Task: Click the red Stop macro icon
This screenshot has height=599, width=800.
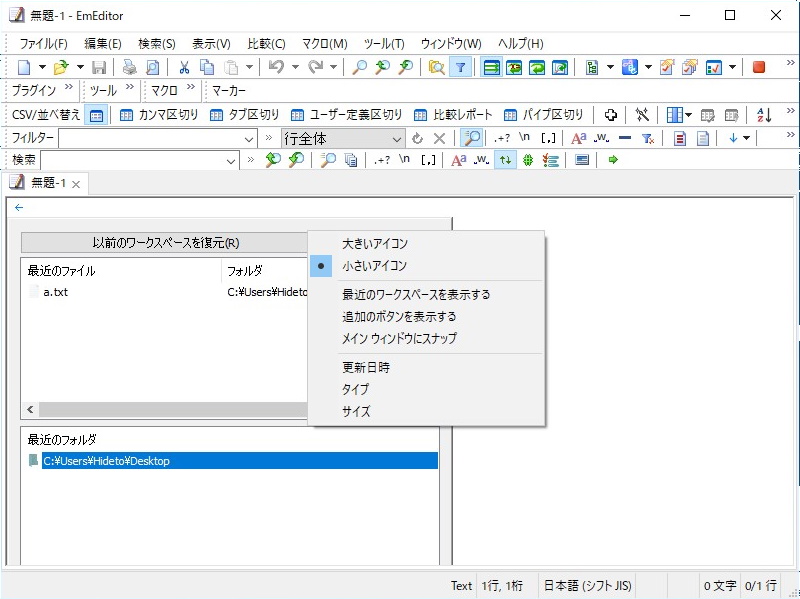Action: (759, 67)
